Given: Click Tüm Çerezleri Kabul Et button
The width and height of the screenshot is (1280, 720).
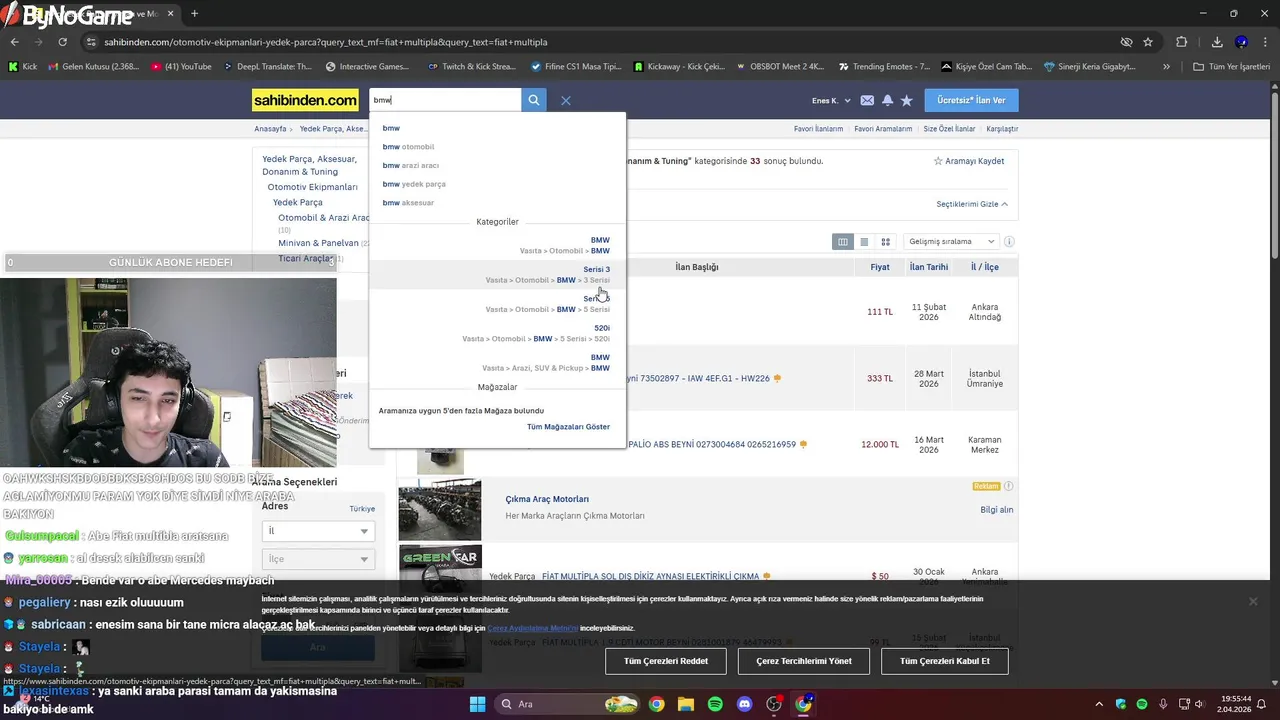Looking at the screenshot, I should click(x=944, y=661).
